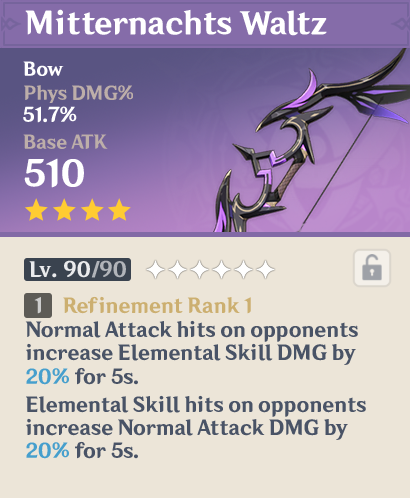Click the third white ascension star
This screenshot has width=410, height=498.
[200, 269]
